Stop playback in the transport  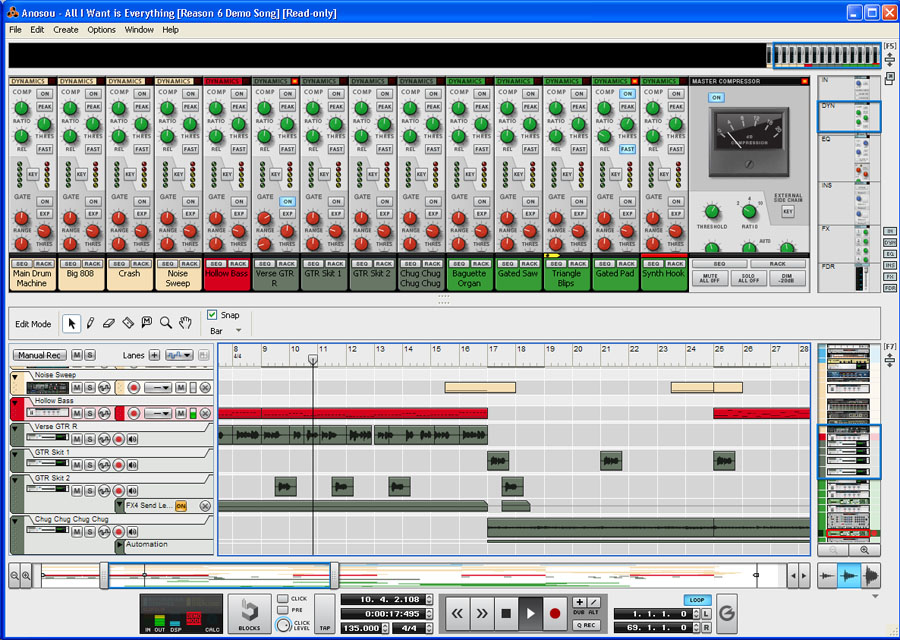506,614
